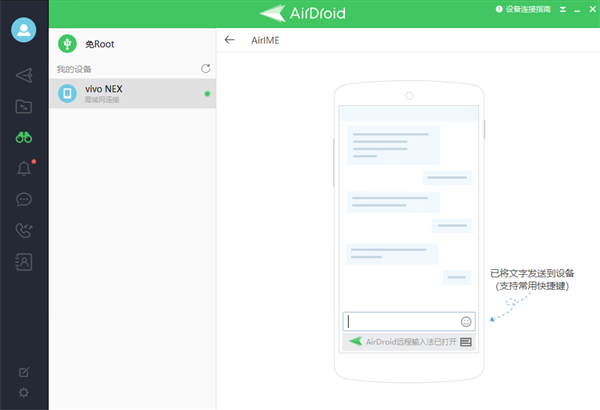The image size is (600, 410).
Task: Open the SMS messages chat icon
Action: click(24, 199)
